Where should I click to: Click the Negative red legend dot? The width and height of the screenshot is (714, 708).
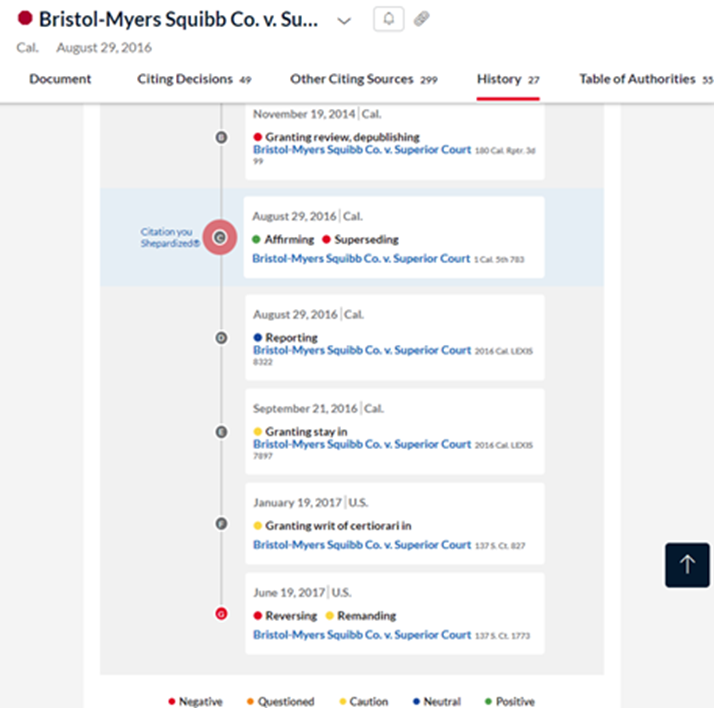[172, 701]
